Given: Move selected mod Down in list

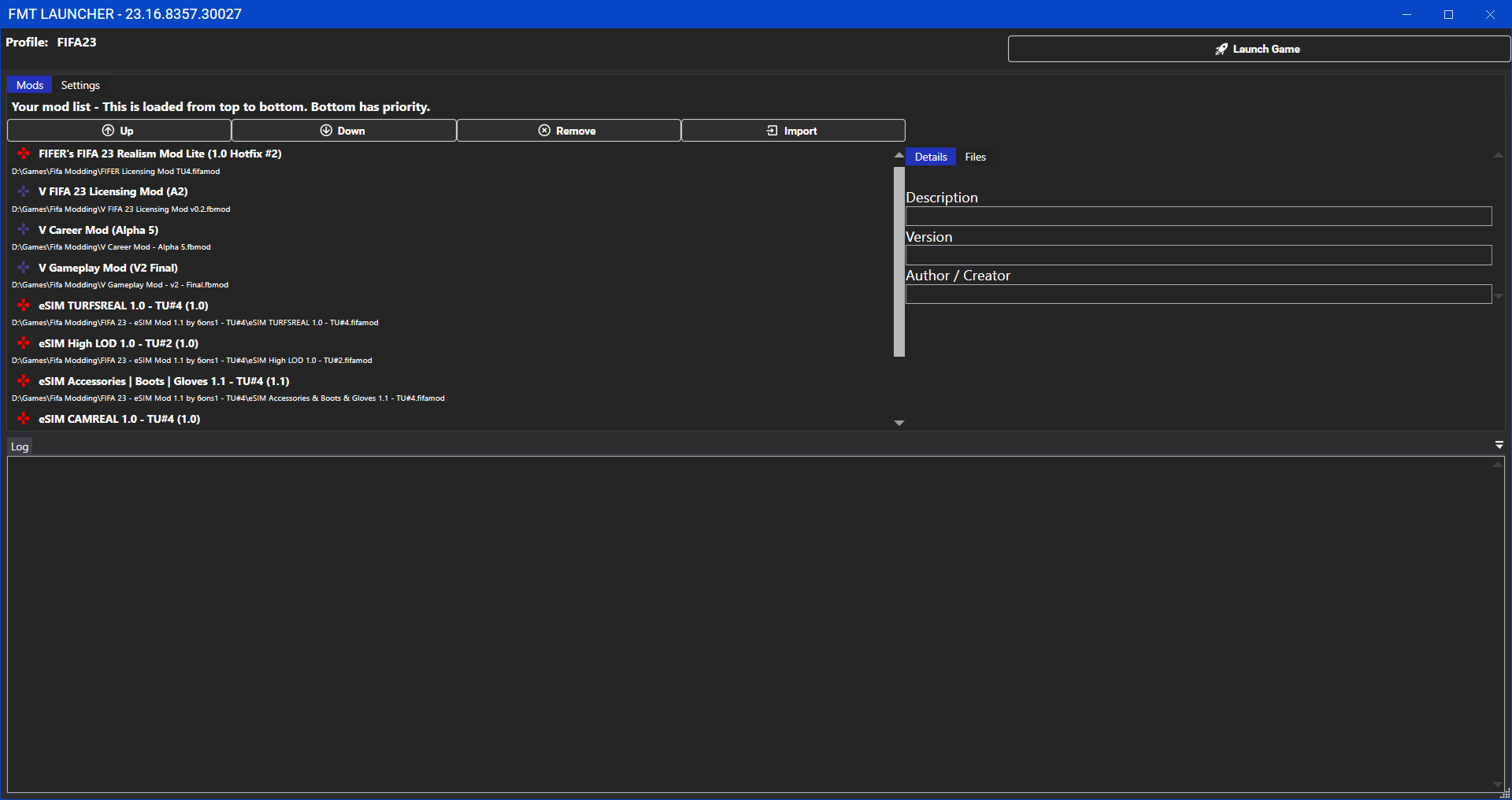Looking at the screenshot, I should point(343,131).
